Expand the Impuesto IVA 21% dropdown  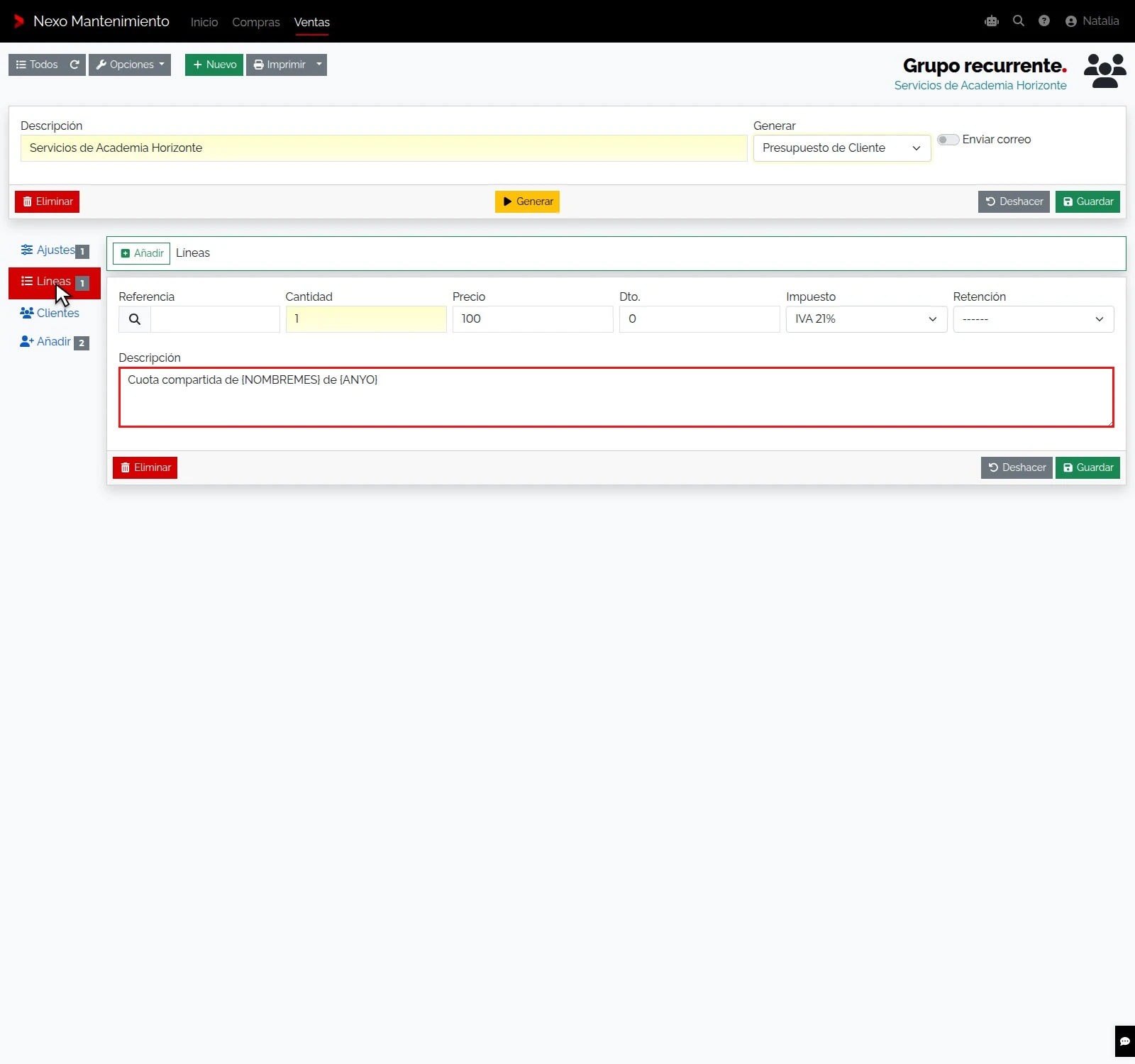pos(866,319)
